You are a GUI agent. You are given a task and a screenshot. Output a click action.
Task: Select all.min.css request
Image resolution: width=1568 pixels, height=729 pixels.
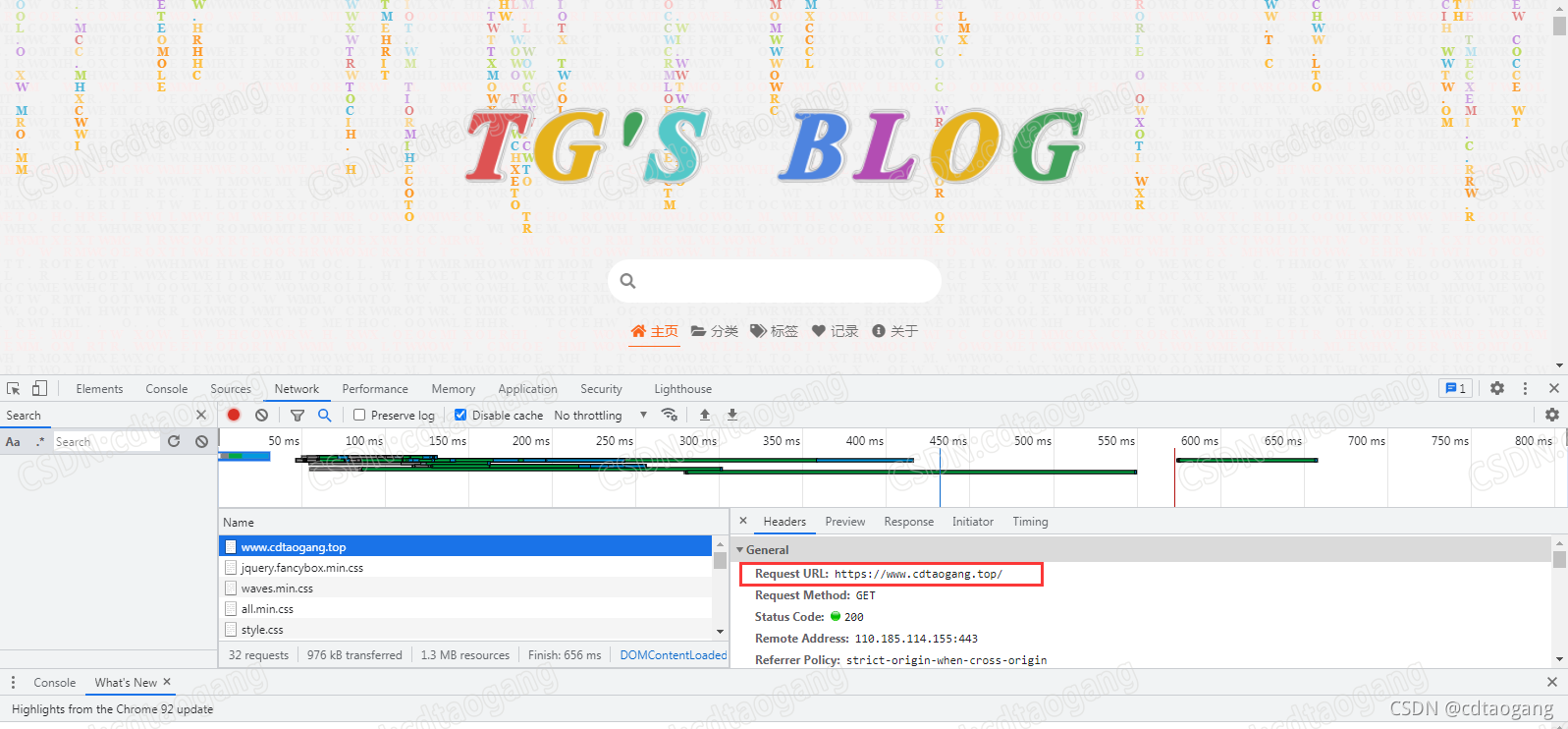coord(465,608)
